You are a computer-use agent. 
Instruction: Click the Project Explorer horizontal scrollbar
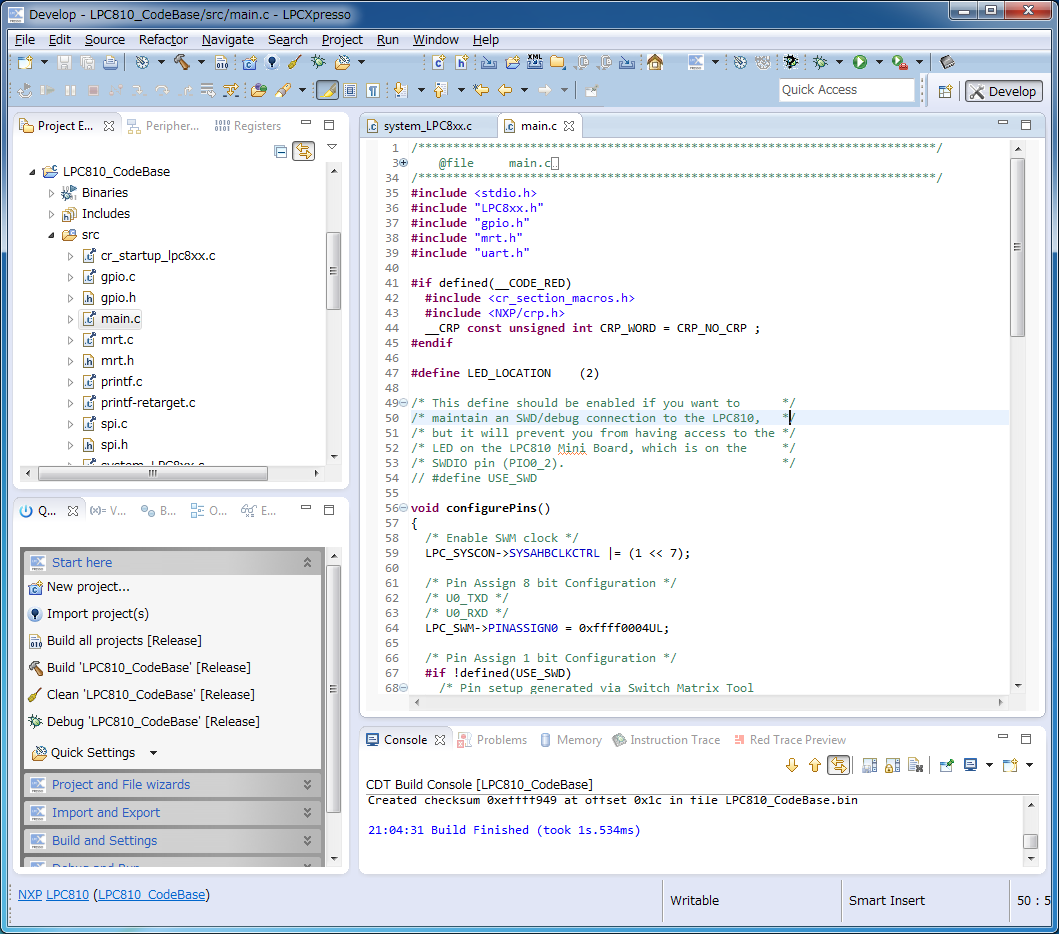click(x=153, y=473)
